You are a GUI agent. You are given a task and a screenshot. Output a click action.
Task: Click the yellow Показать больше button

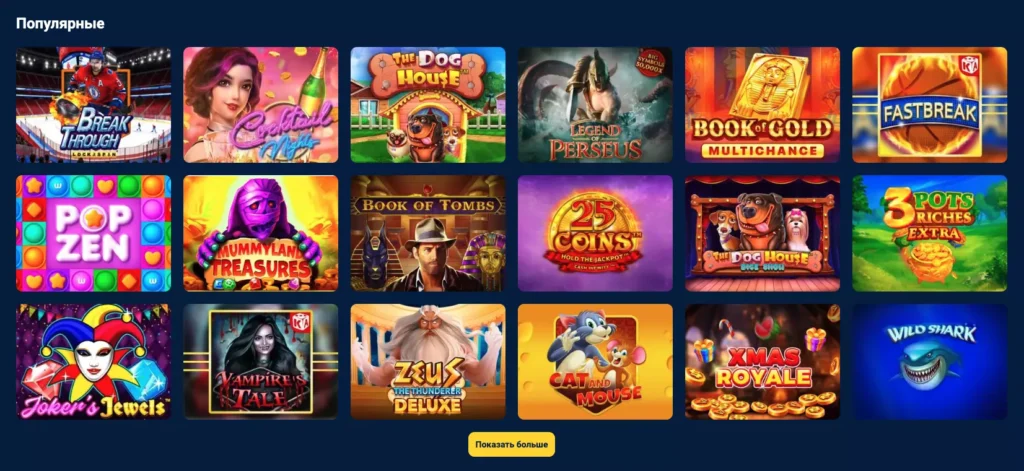tap(511, 444)
